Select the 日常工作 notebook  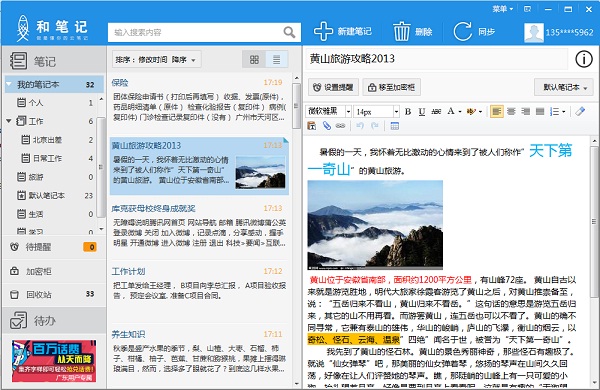coord(50,158)
